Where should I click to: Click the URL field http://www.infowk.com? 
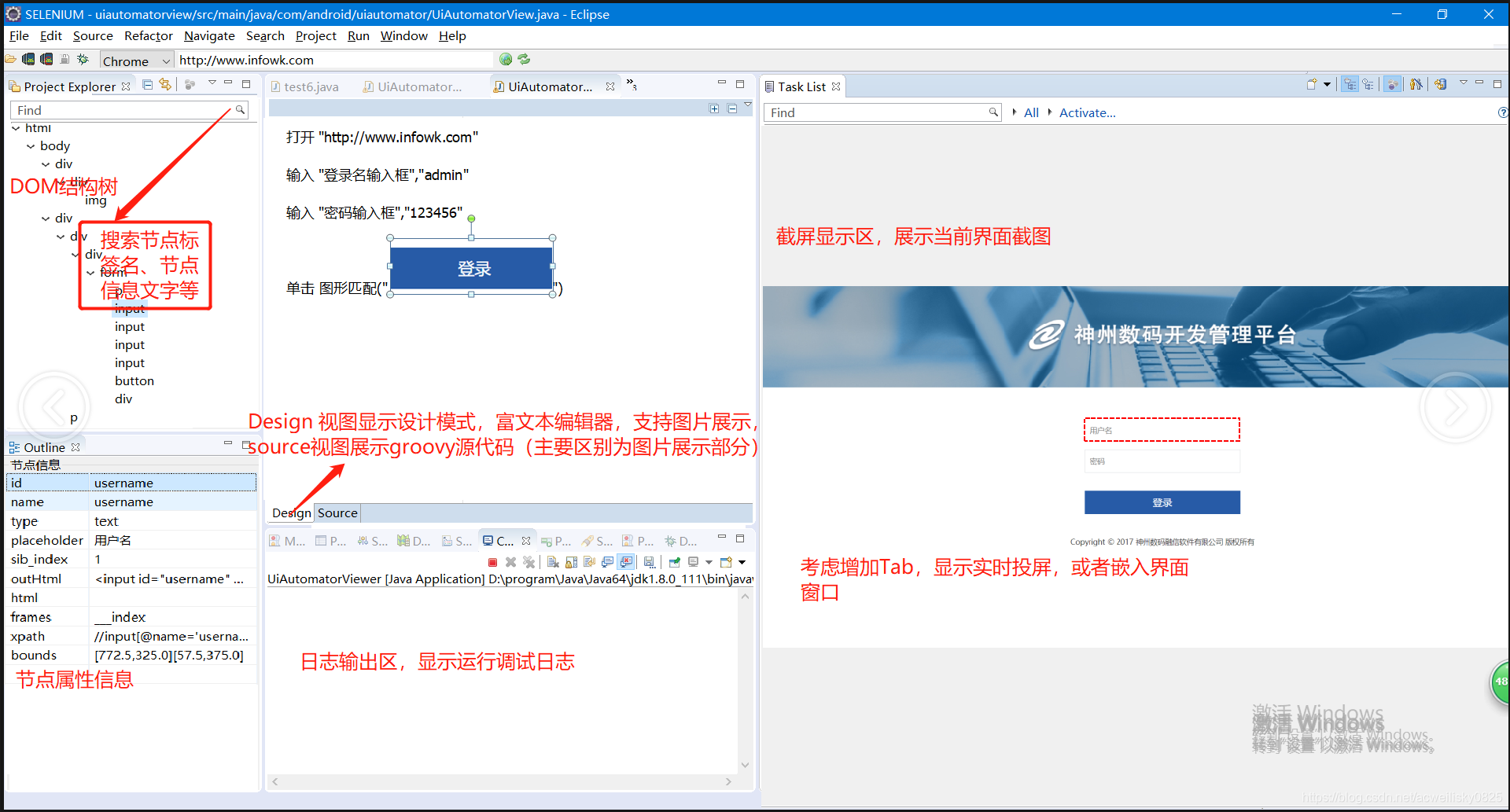(x=334, y=60)
